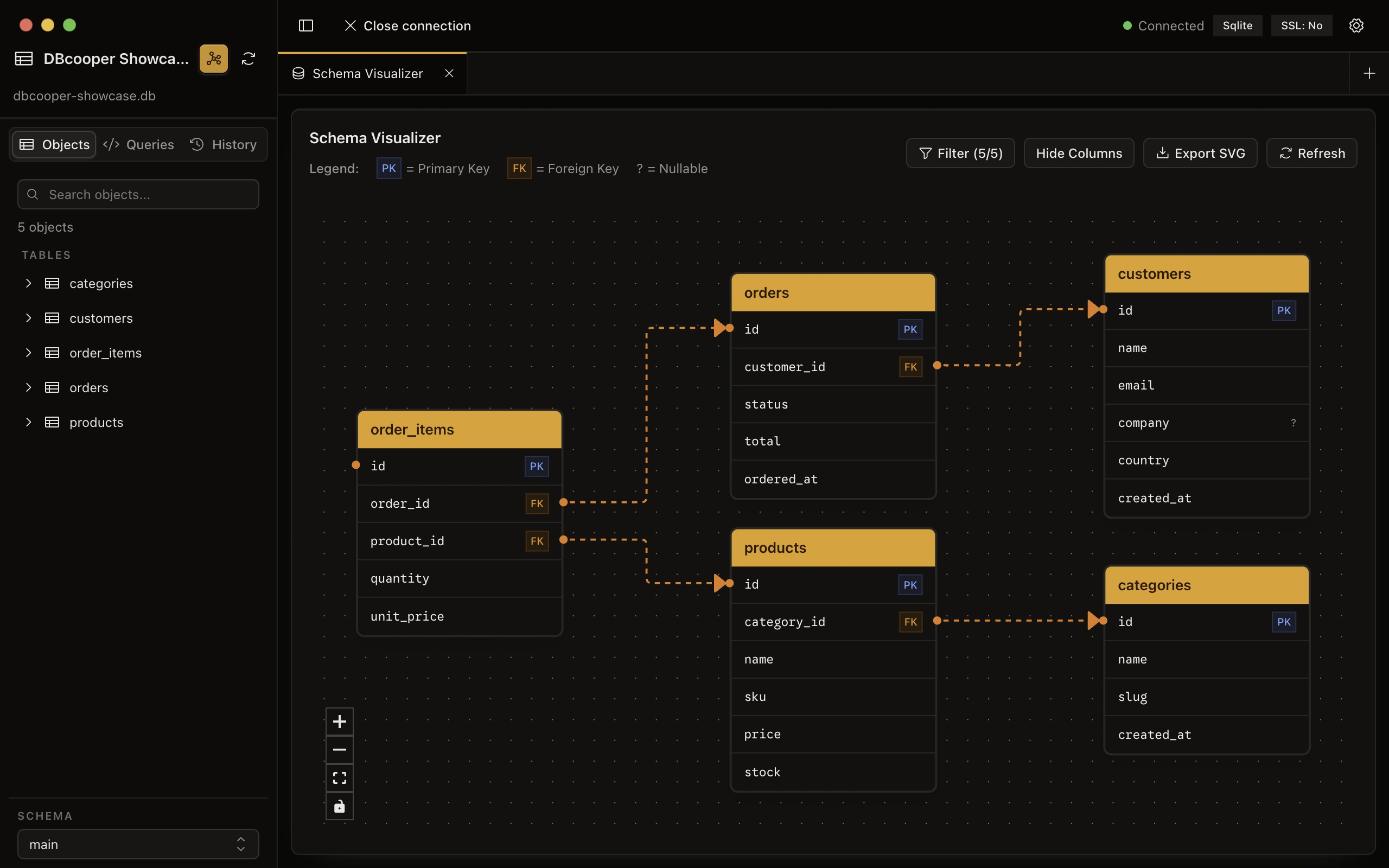This screenshot has height=868, width=1389.
Task: Toggle canvas interactivity lock
Action: coord(340,806)
